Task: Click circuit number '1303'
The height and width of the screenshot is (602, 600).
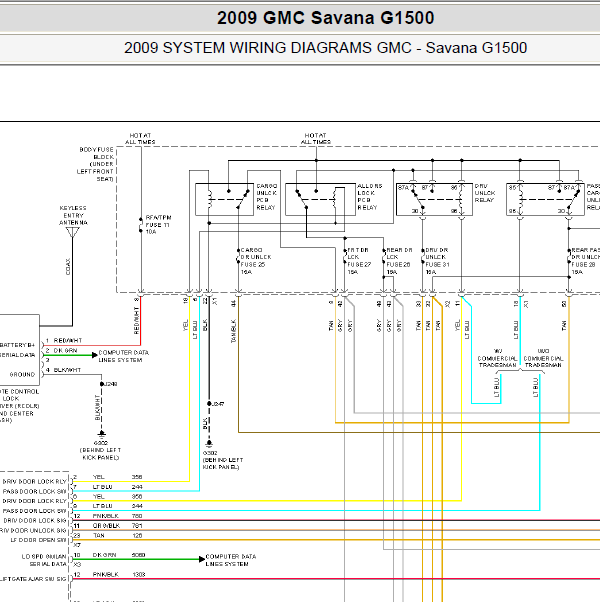Action: pos(138,574)
